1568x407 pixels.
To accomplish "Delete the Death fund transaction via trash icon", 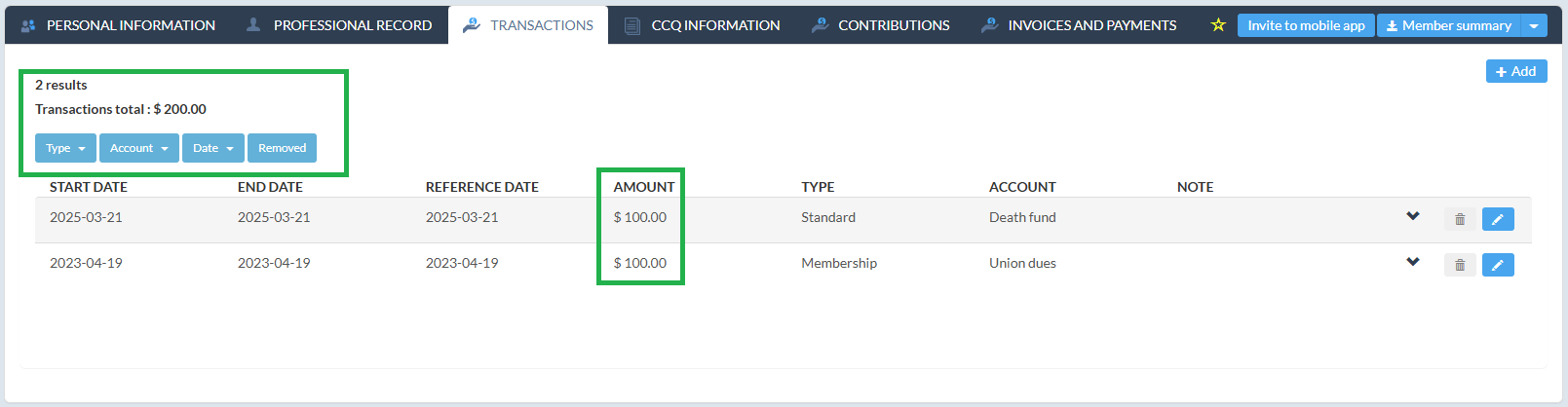I will coord(1460,219).
